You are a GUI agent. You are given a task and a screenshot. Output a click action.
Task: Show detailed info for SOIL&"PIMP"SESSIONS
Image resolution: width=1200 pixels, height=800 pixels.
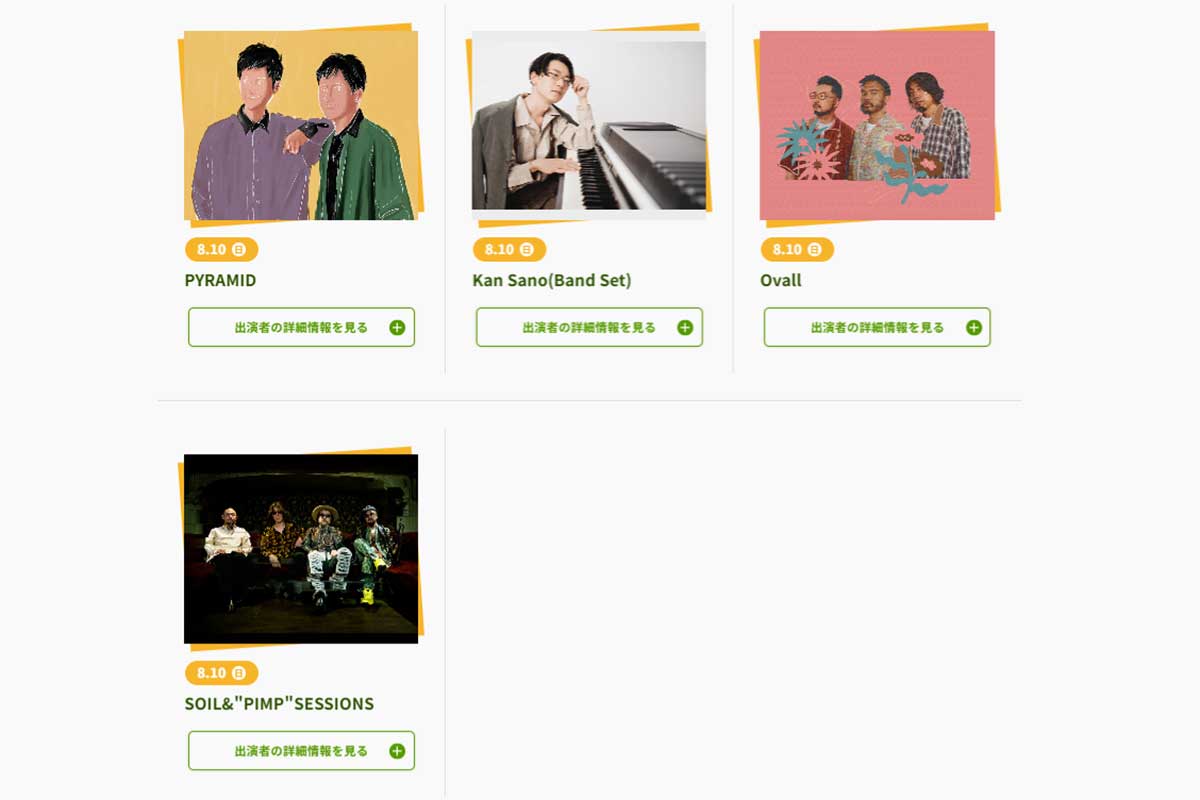point(301,750)
